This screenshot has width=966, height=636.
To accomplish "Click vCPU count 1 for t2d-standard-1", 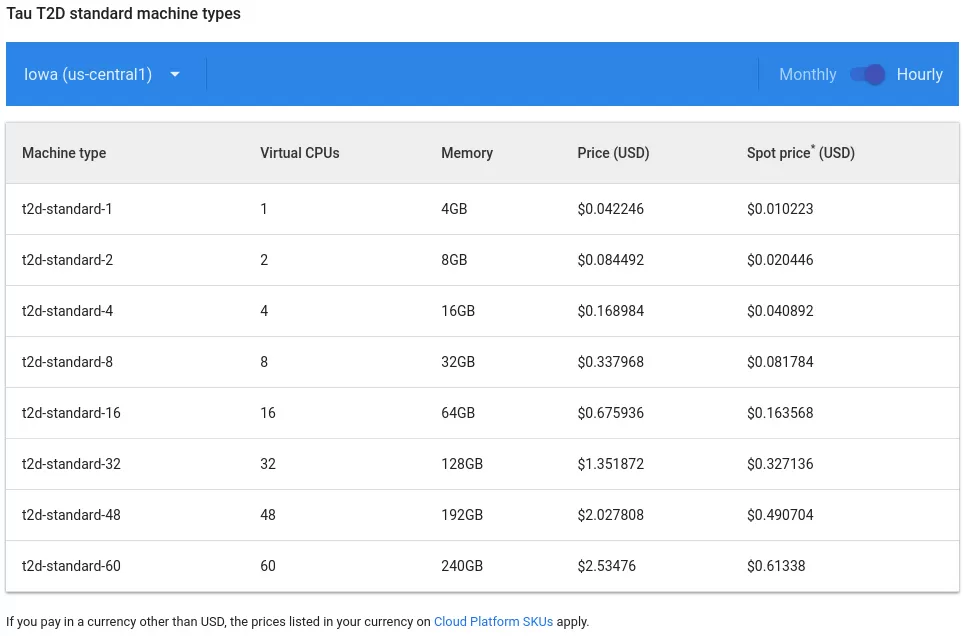I will [x=264, y=209].
